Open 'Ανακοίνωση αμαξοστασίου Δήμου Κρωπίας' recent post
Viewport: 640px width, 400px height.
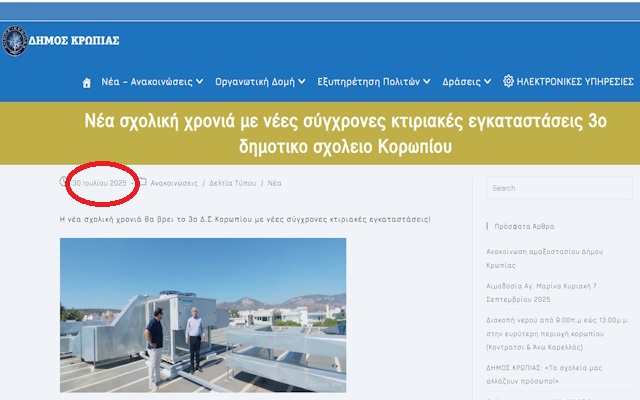pos(550,252)
